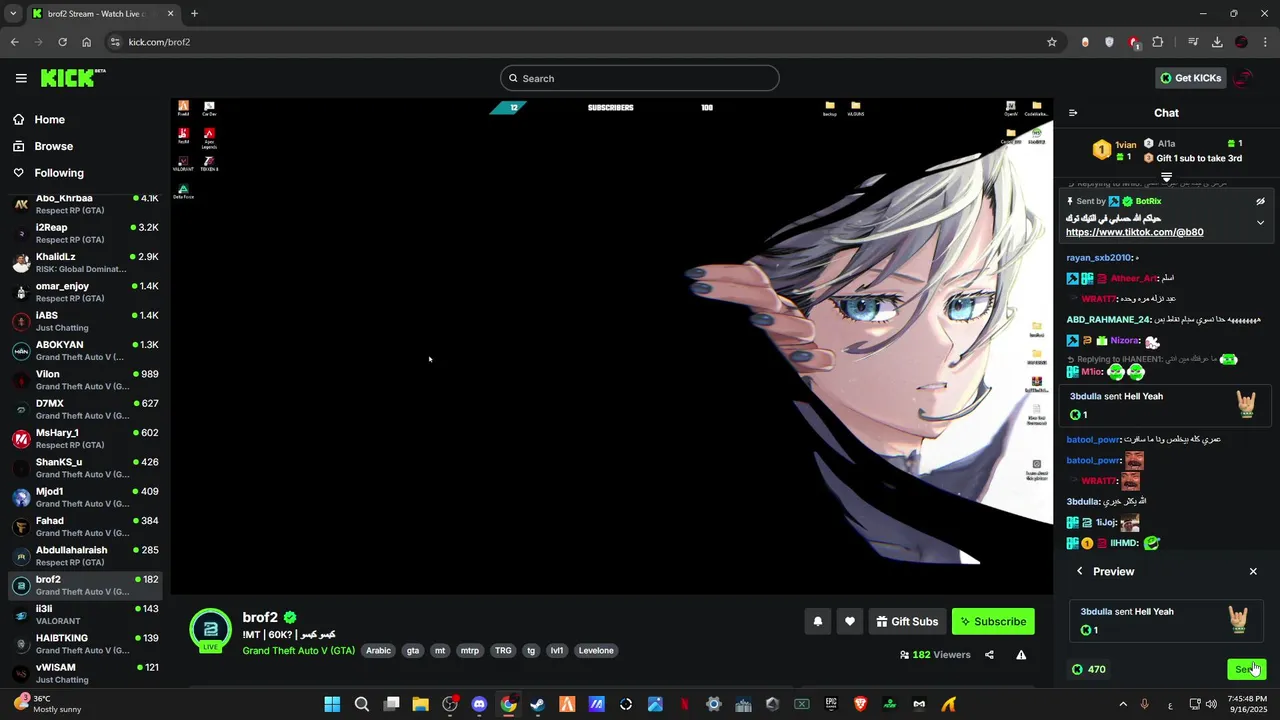Share the stream via share icon
Screen dimensions: 1280x720
click(x=989, y=655)
